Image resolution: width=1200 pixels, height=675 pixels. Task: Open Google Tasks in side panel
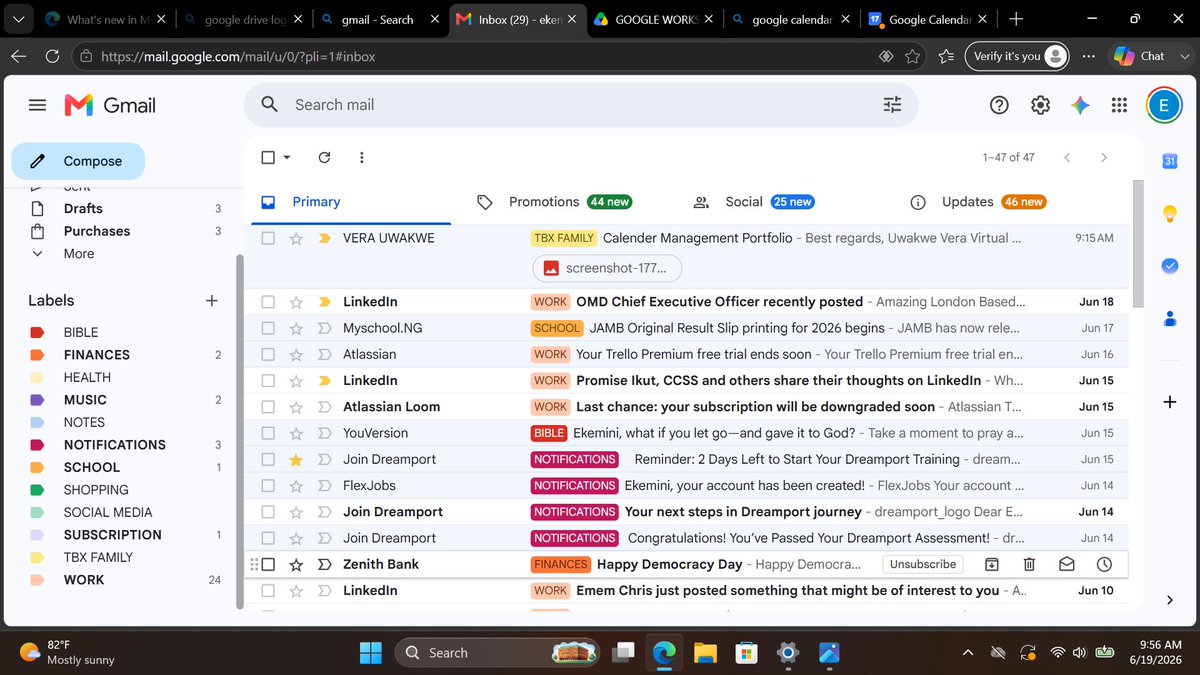click(1170, 265)
